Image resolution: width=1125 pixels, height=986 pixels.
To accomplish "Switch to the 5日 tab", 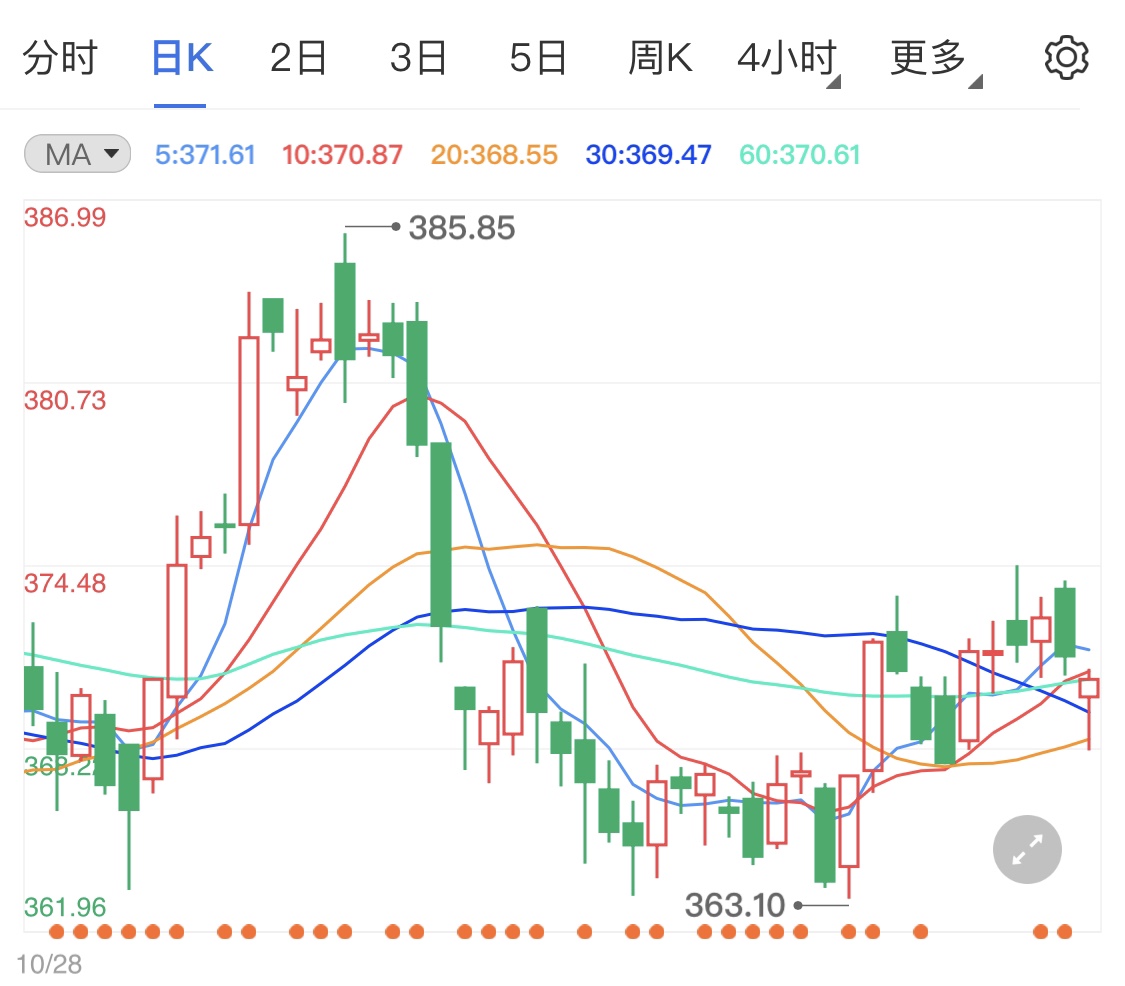I will [x=538, y=58].
